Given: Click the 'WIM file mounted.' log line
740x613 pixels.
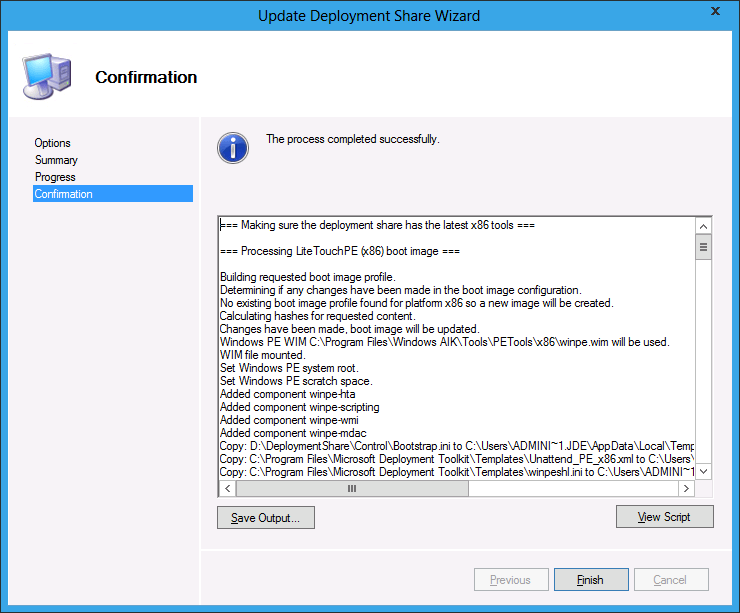Looking at the screenshot, I should (260, 355).
